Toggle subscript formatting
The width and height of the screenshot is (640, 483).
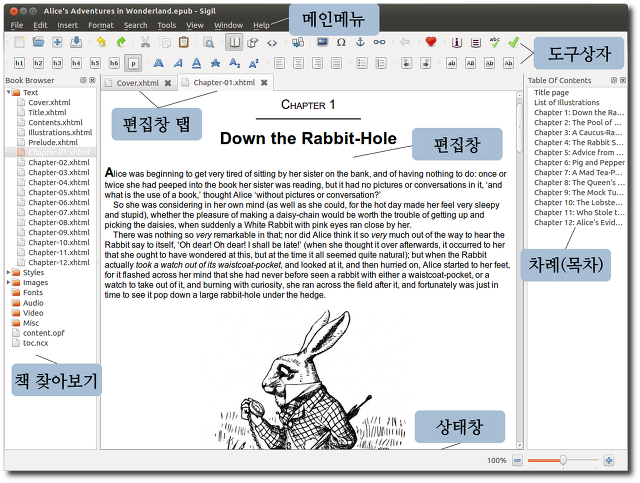point(235,63)
